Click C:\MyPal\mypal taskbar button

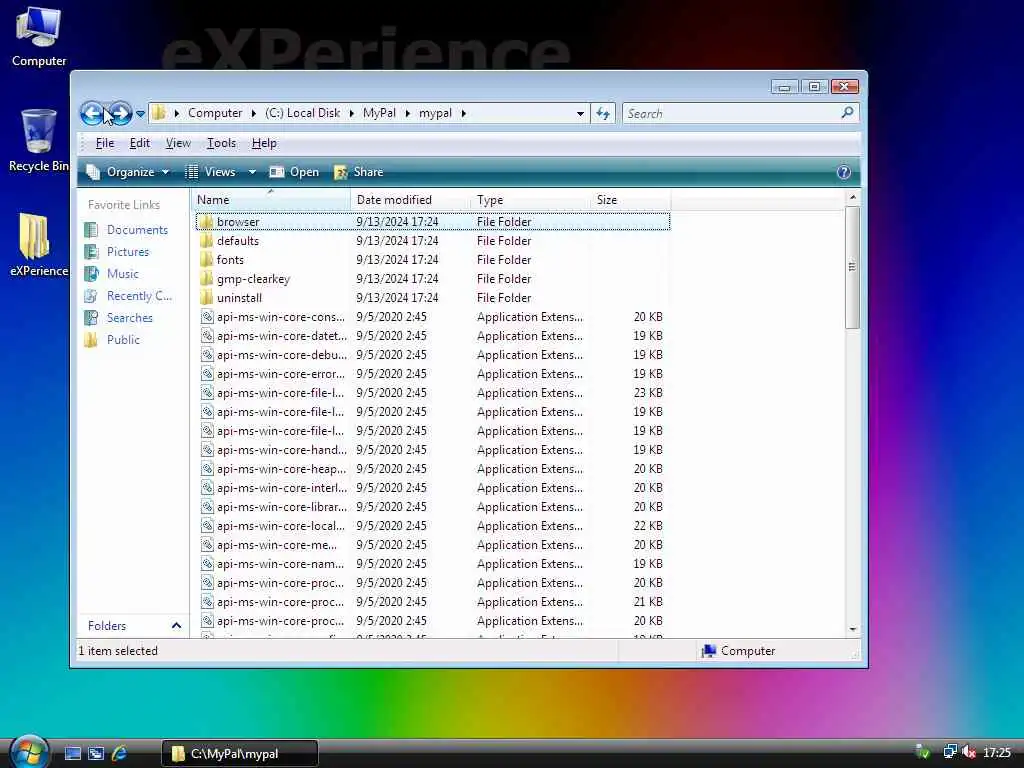[240, 754]
